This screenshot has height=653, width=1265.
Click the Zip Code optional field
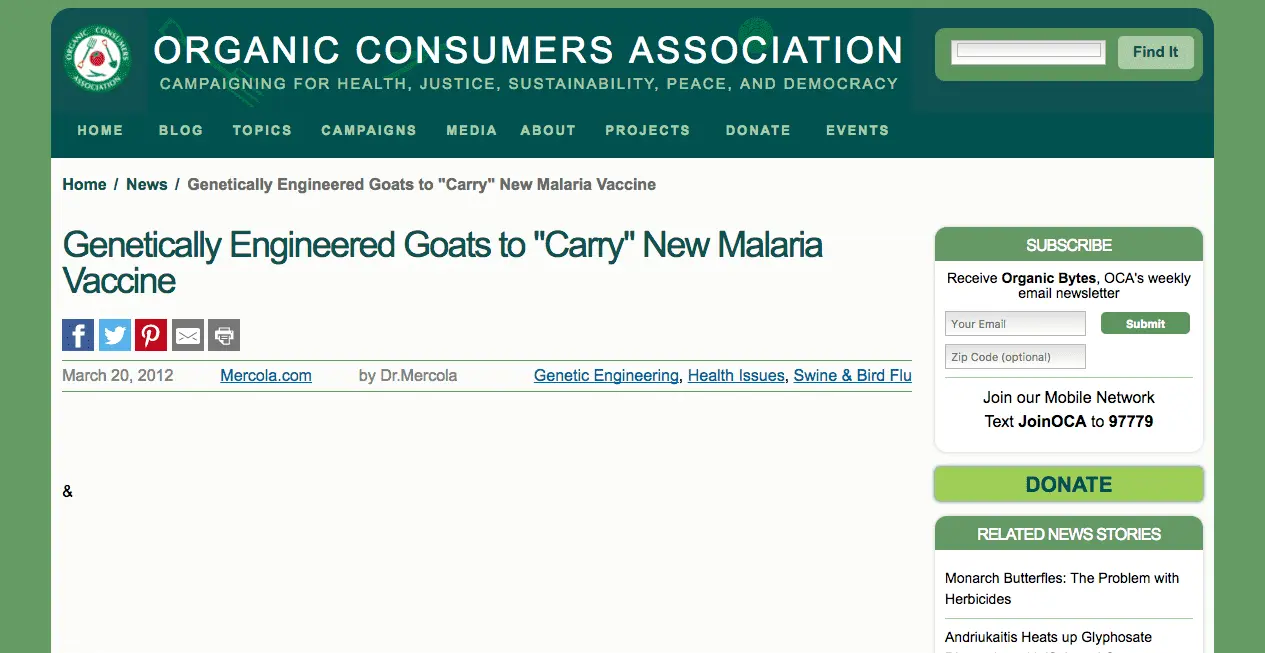click(x=1015, y=357)
